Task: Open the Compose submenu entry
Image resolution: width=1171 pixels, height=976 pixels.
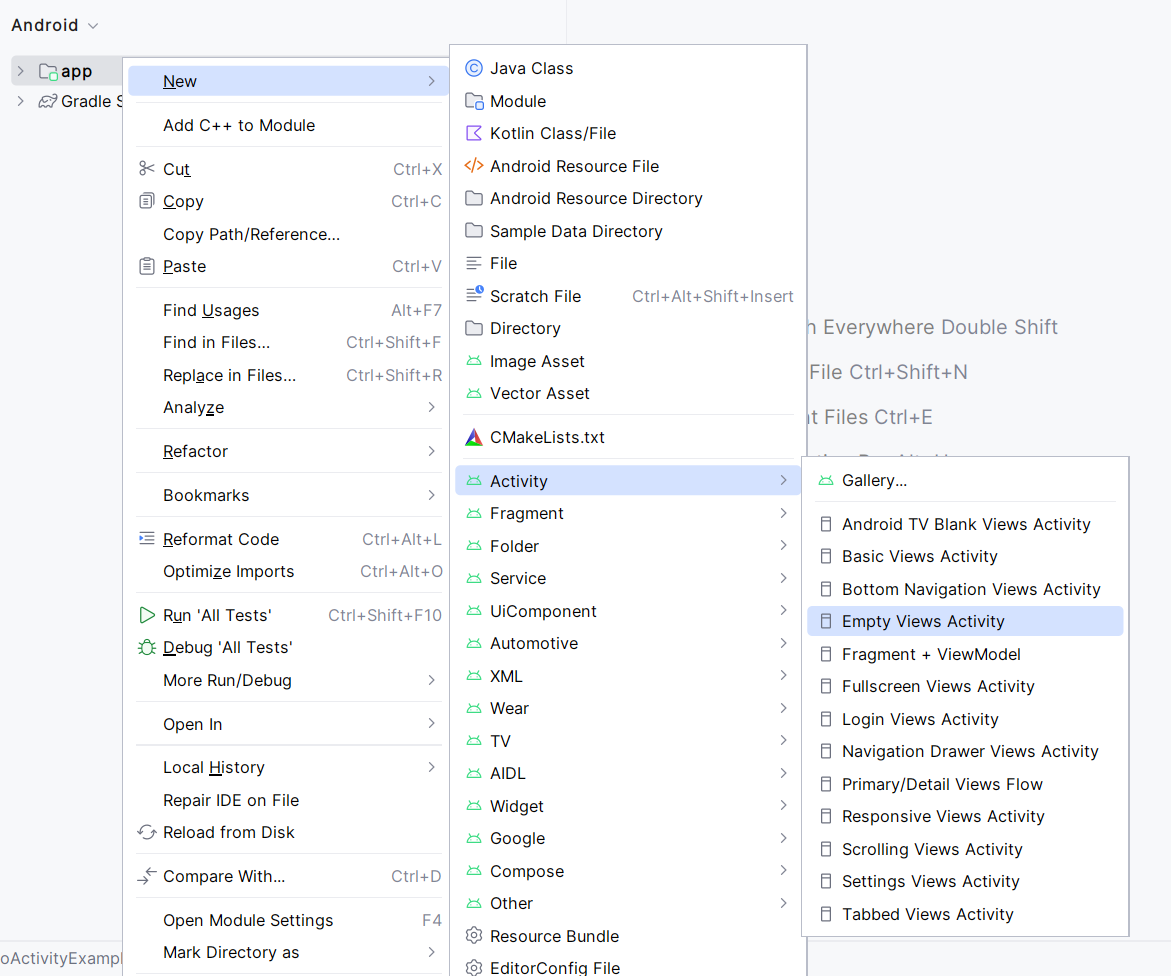Action: (x=627, y=871)
